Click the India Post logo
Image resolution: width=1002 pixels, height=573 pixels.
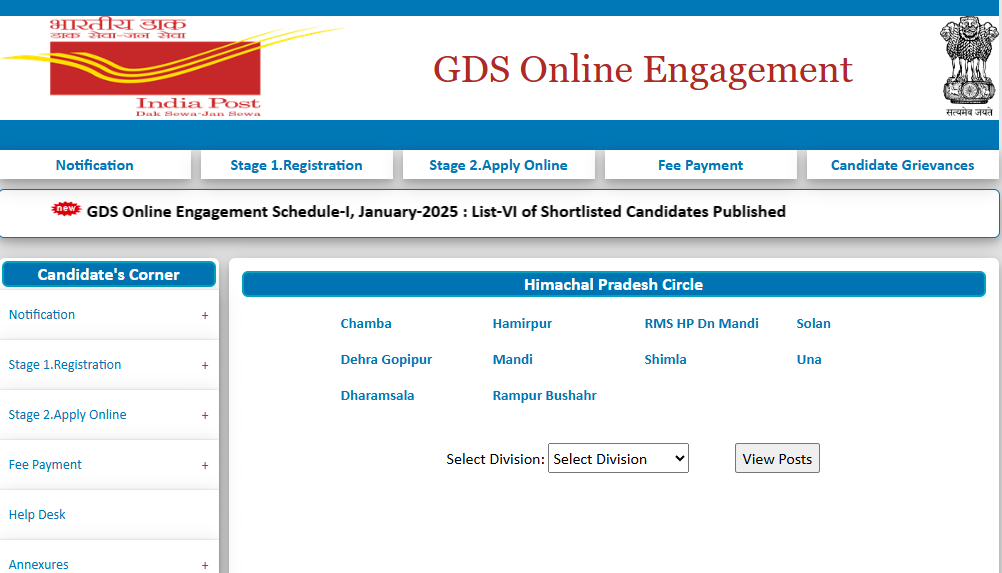pyautogui.click(x=155, y=68)
